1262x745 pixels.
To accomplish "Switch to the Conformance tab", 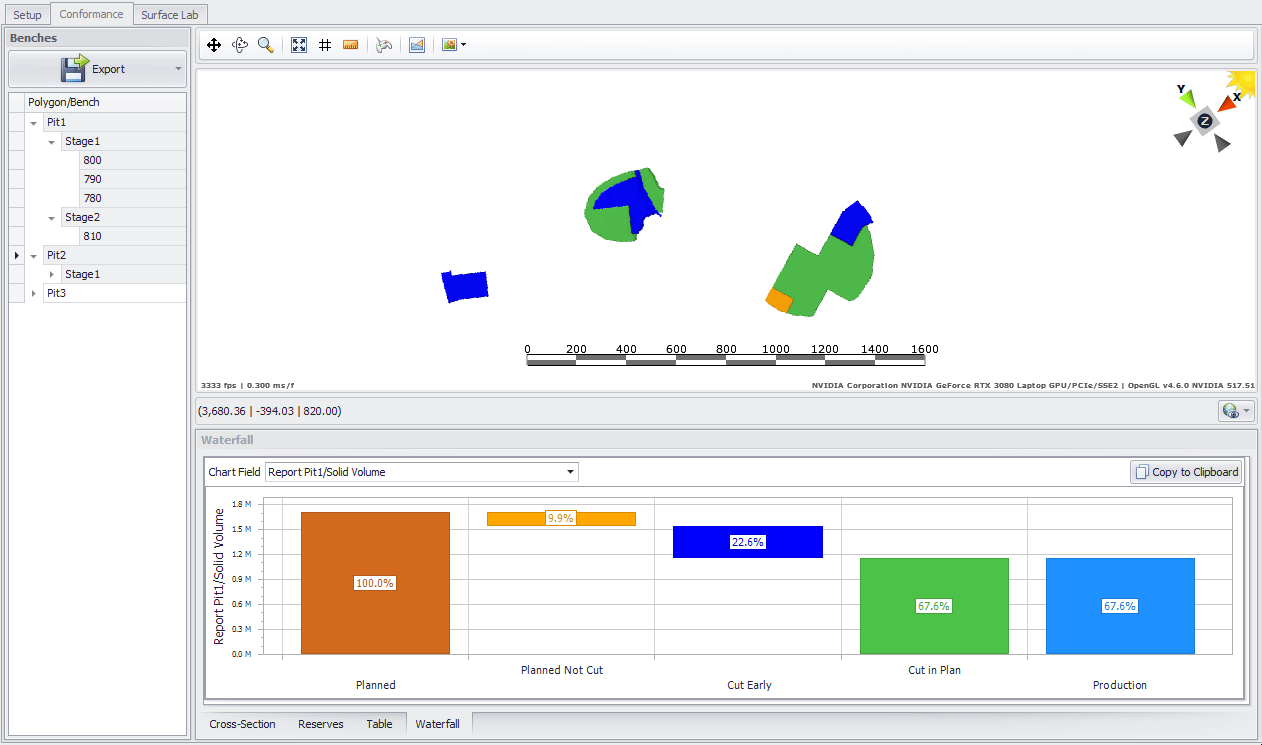I will point(92,14).
